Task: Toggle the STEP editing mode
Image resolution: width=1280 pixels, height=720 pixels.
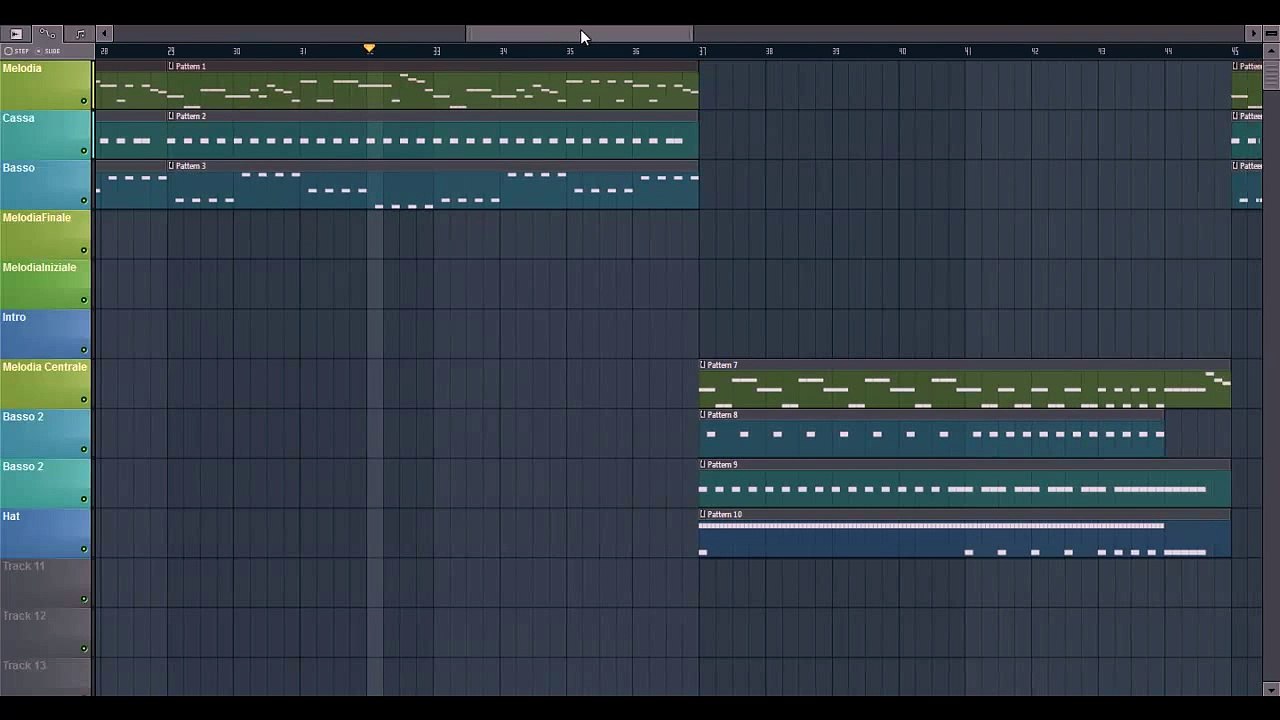Action: 17,51
